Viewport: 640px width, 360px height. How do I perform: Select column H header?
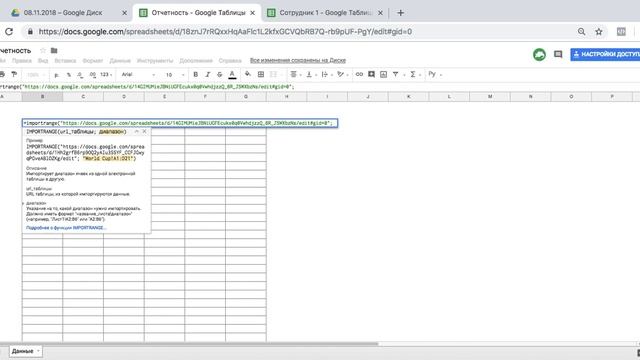(x=287, y=97)
